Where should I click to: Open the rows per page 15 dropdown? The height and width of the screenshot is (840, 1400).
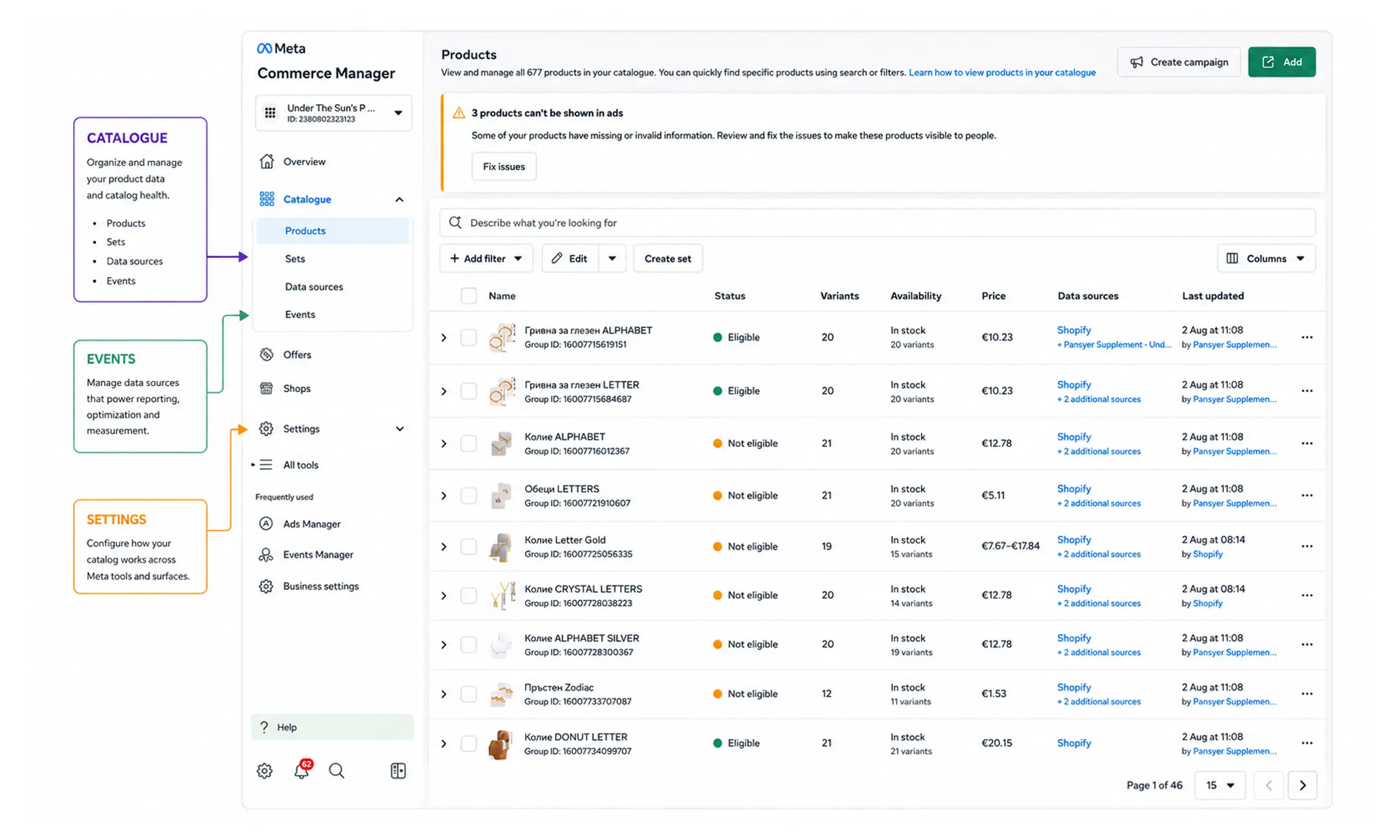coord(1220,785)
